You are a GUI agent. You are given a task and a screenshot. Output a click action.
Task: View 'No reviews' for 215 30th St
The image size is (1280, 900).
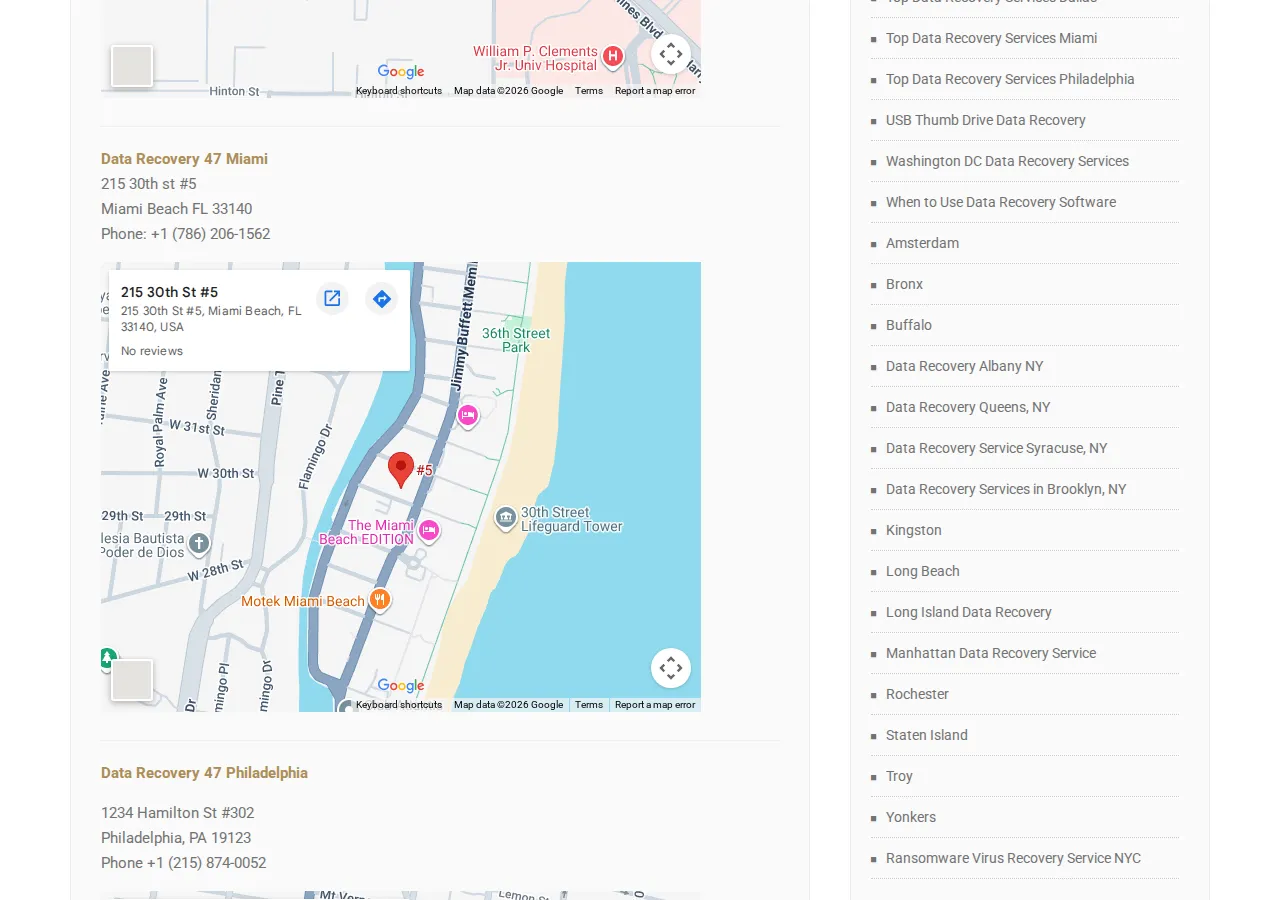[x=152, y=351]
